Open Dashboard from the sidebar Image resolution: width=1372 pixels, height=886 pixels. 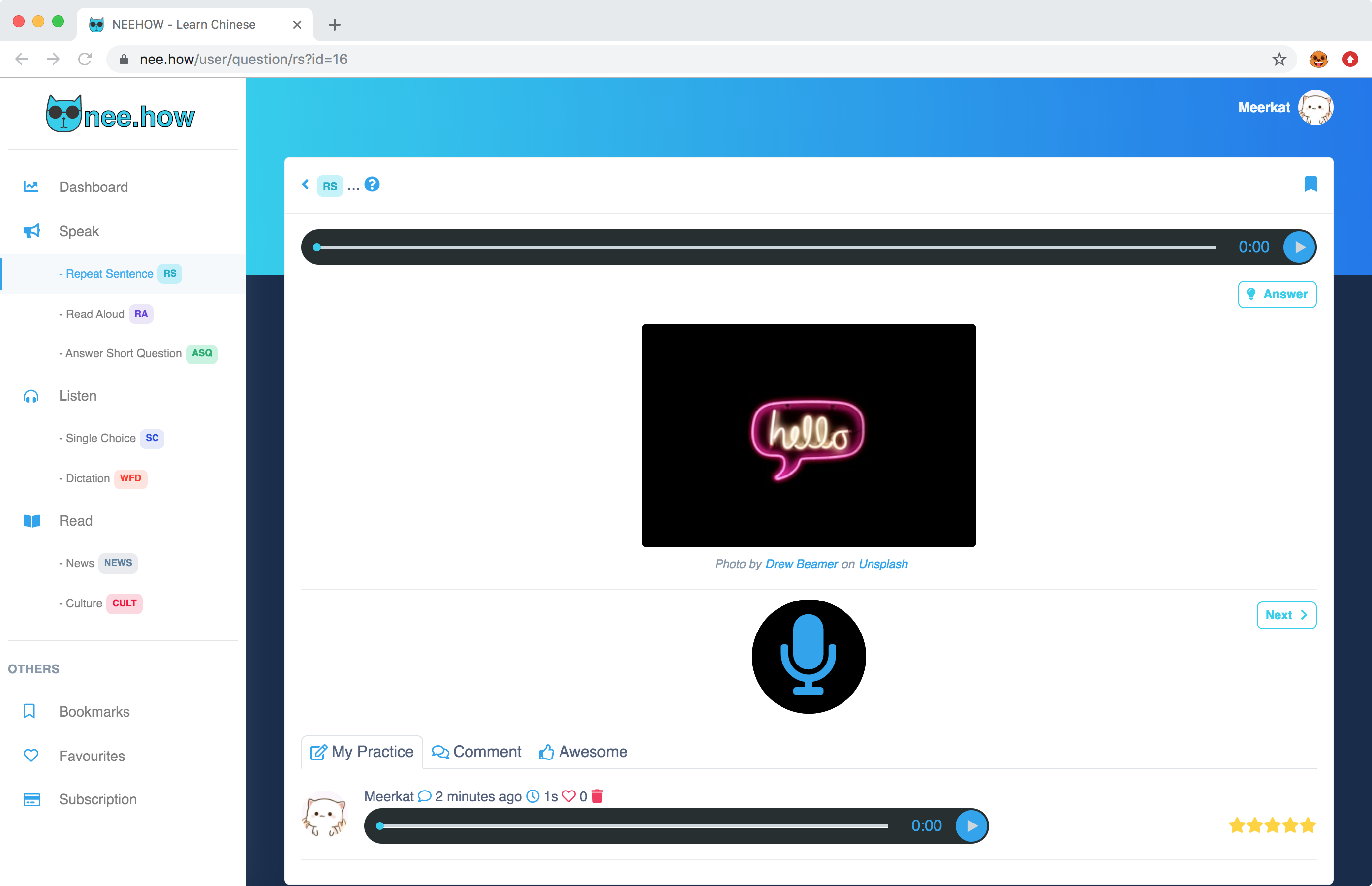click(x=93, y=187)
